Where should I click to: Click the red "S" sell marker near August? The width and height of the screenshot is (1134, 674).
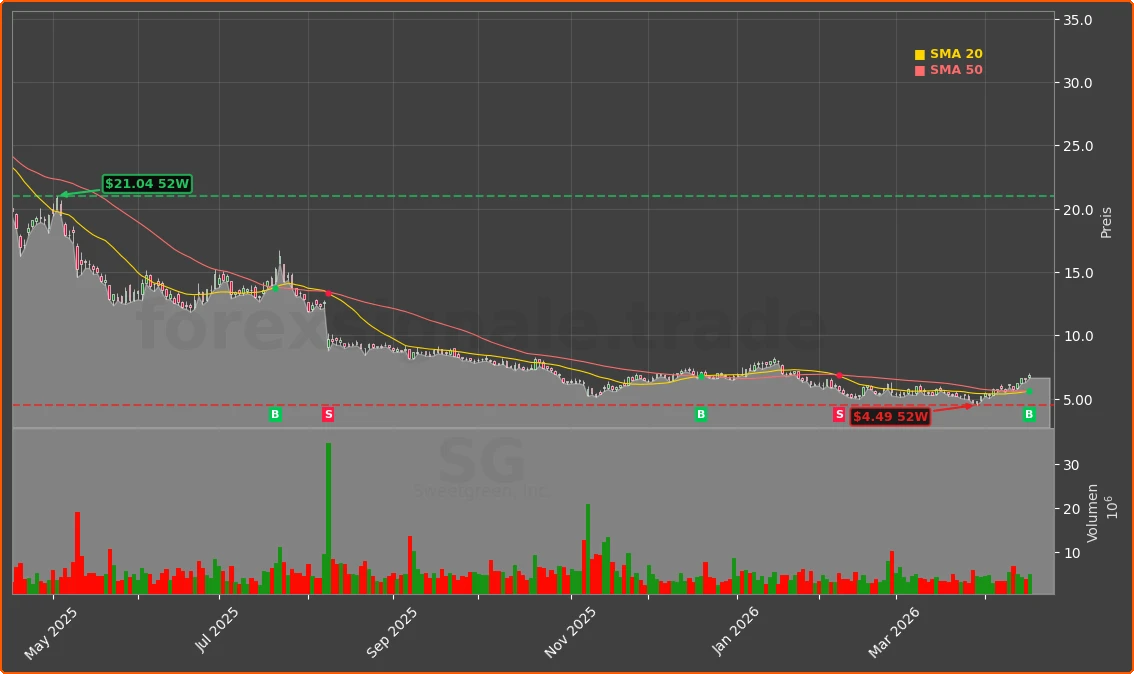[327, 414]
